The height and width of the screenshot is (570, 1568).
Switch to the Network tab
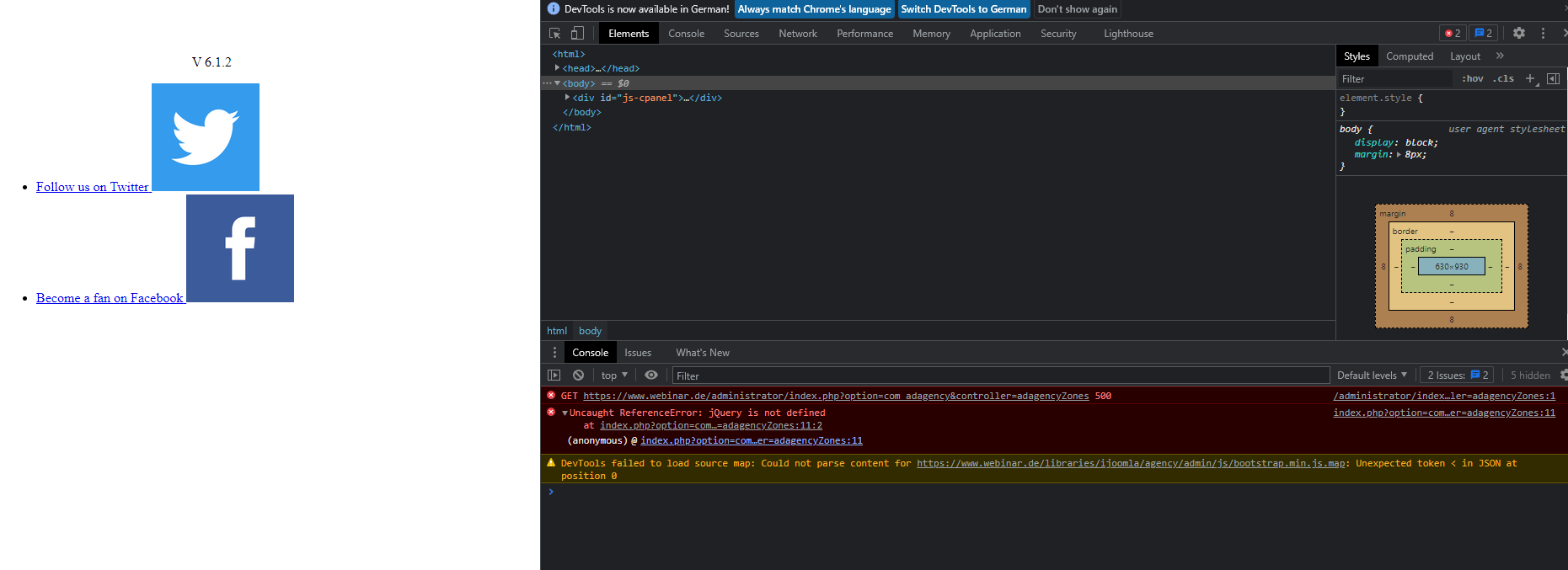(797, 34)
